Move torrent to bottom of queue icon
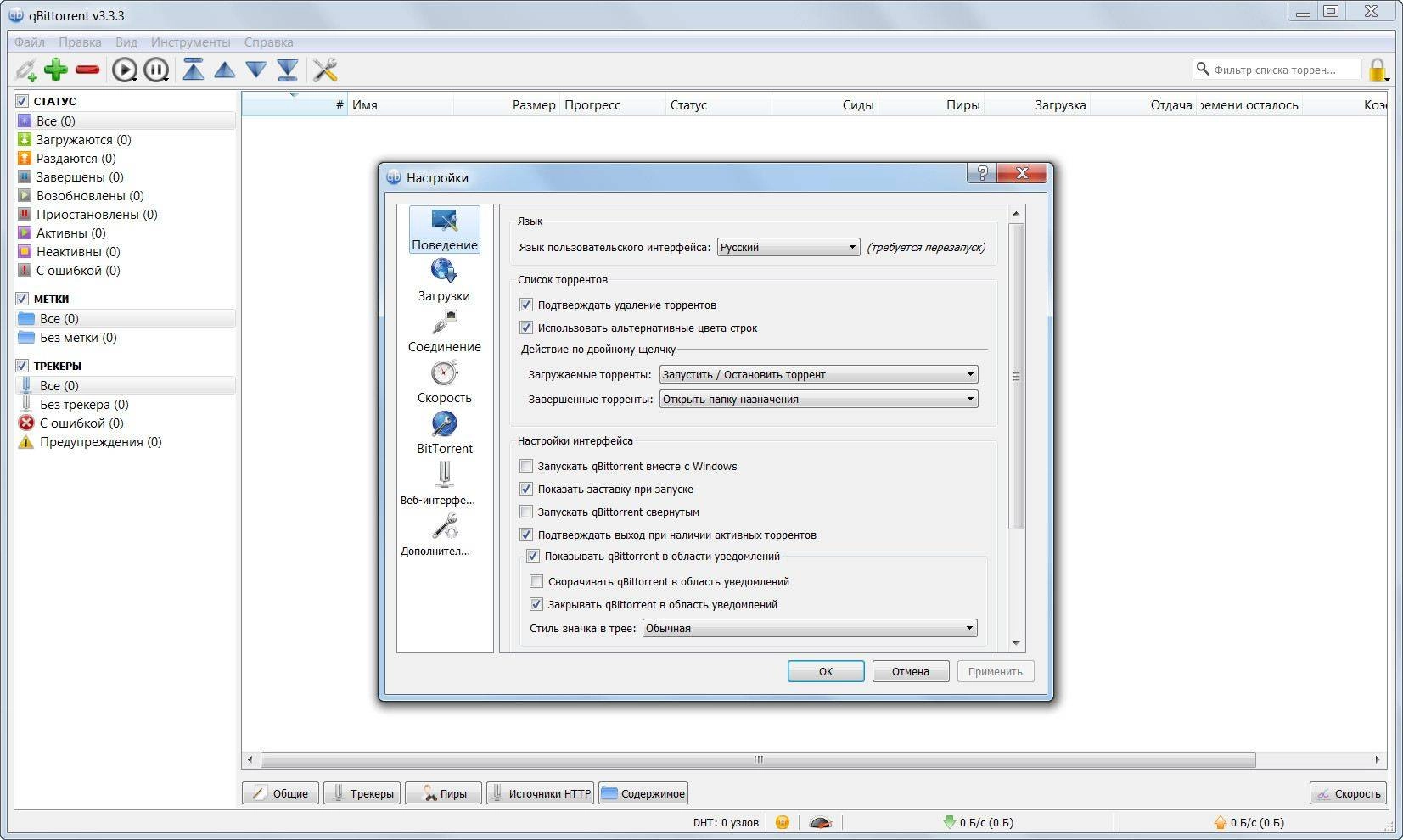The image size is (1403, 840). tap(287, 70)
